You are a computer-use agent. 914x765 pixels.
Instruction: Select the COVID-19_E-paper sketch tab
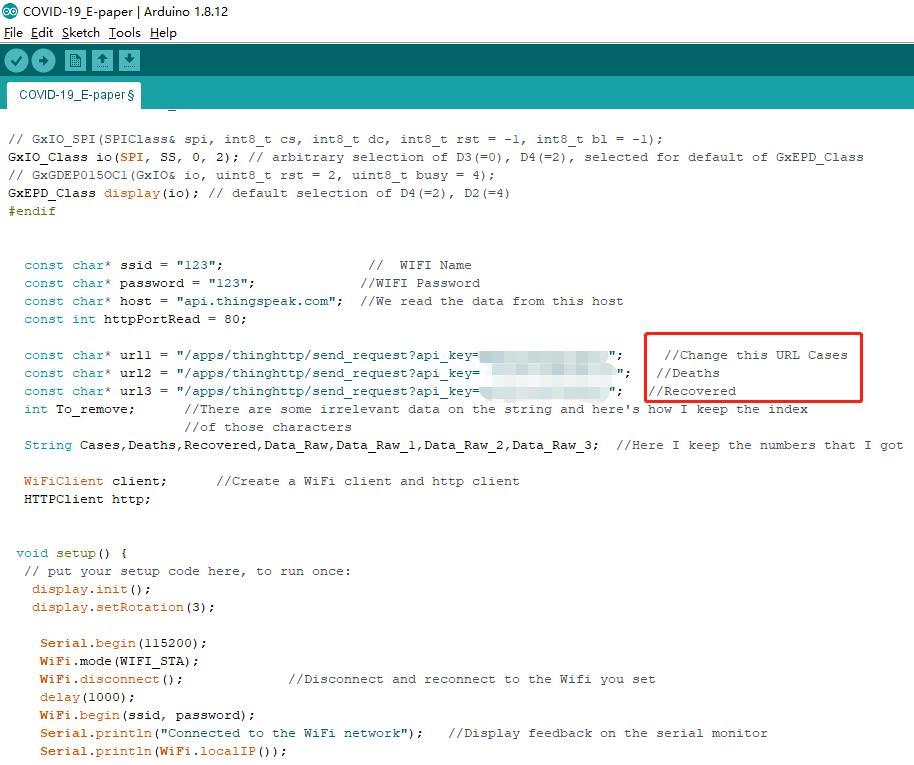(75, 95)
